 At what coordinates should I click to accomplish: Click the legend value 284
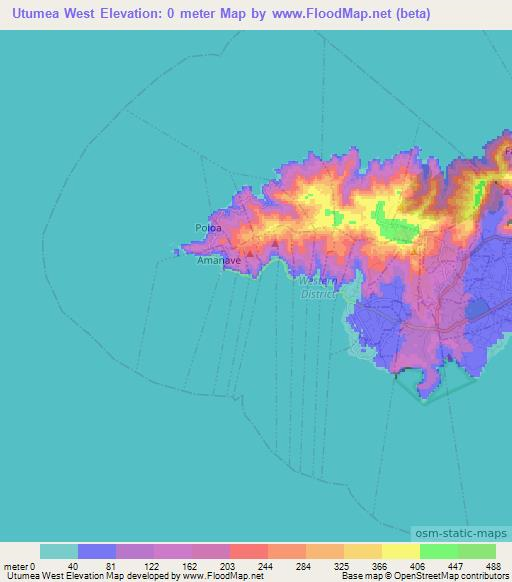pos(303,567)
